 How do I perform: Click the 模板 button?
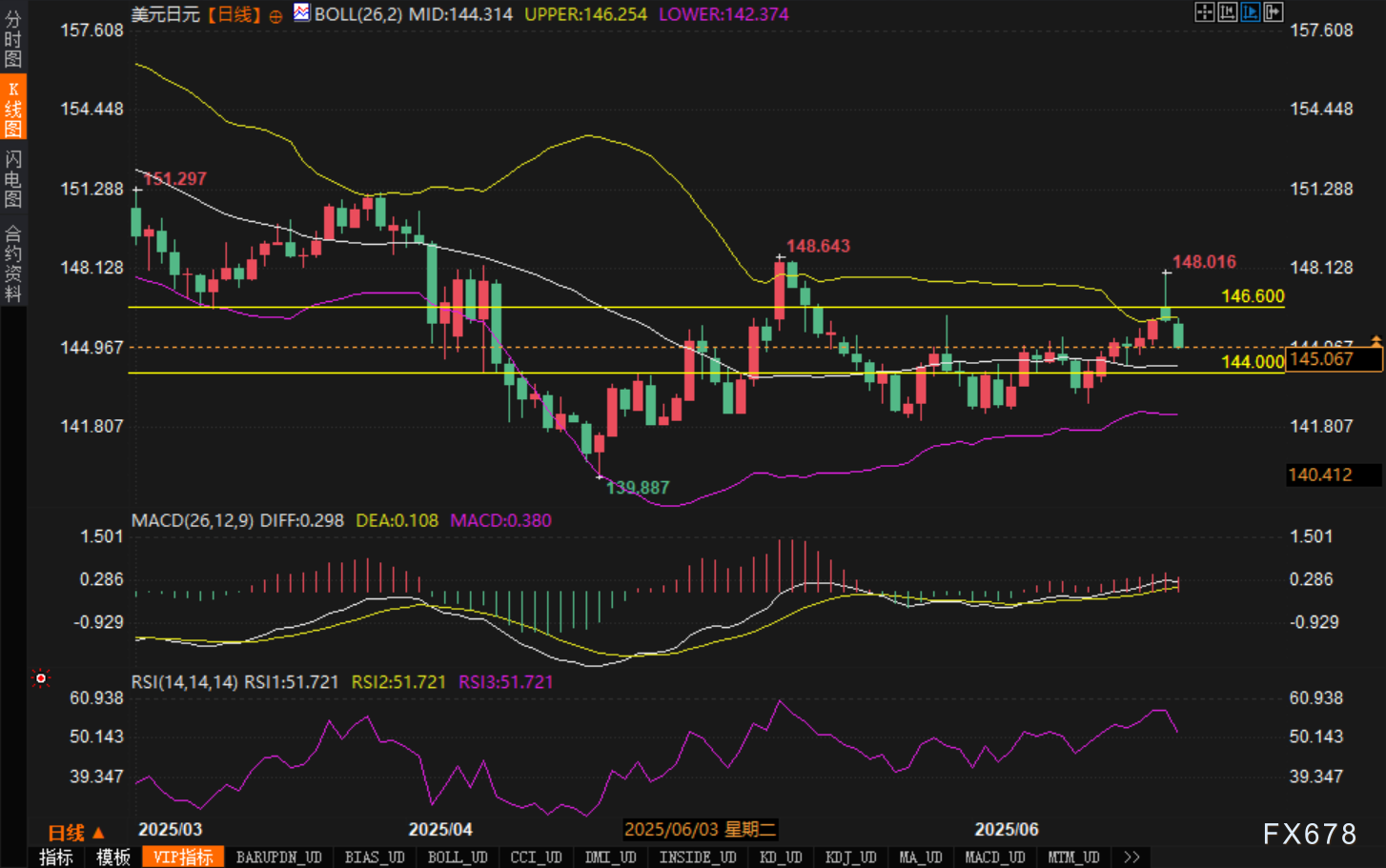pos(113,858)
